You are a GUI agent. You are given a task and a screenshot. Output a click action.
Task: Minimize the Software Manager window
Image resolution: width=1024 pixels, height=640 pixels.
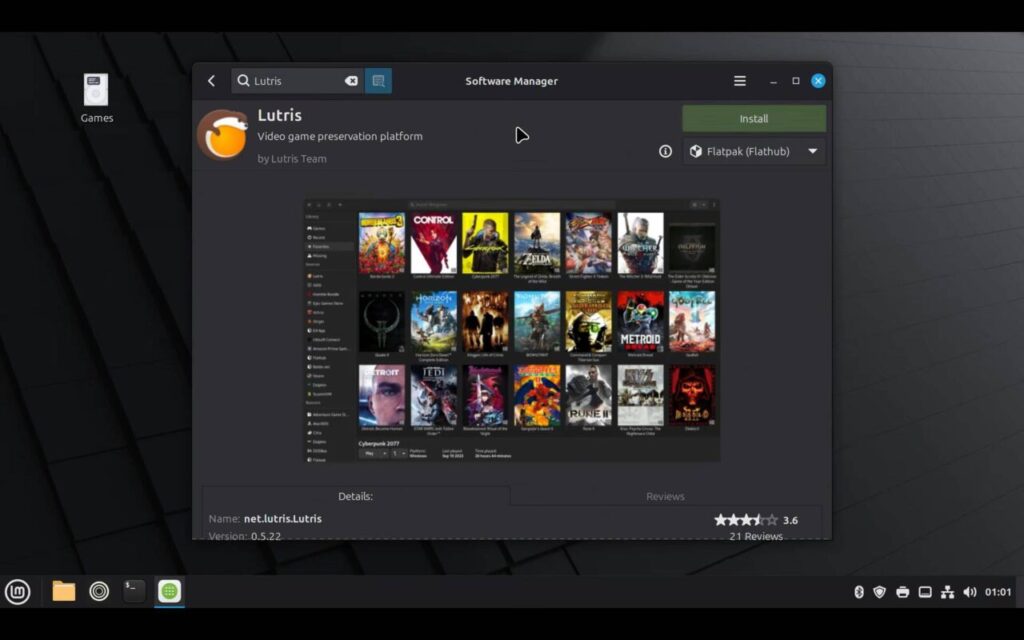tap(773, 81)
